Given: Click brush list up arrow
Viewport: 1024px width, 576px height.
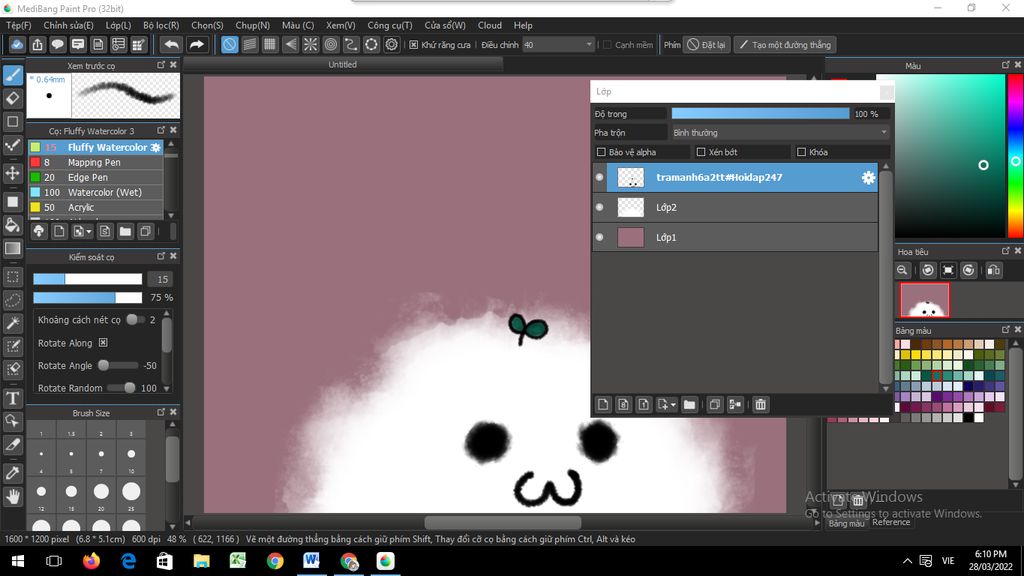Looking at the screenshot, I should coord(171,144).
